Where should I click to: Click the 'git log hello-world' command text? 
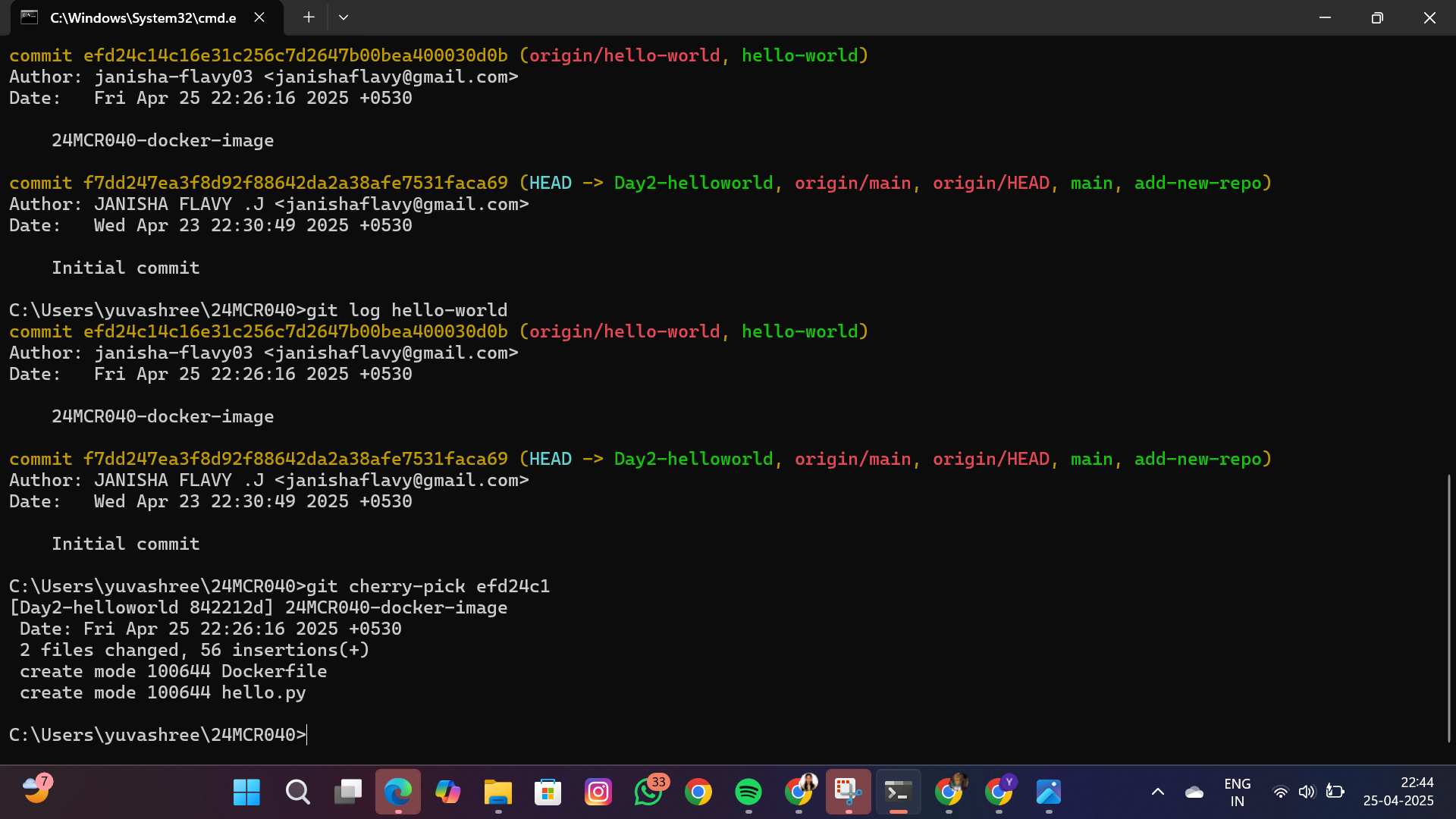tap(406, 310)
